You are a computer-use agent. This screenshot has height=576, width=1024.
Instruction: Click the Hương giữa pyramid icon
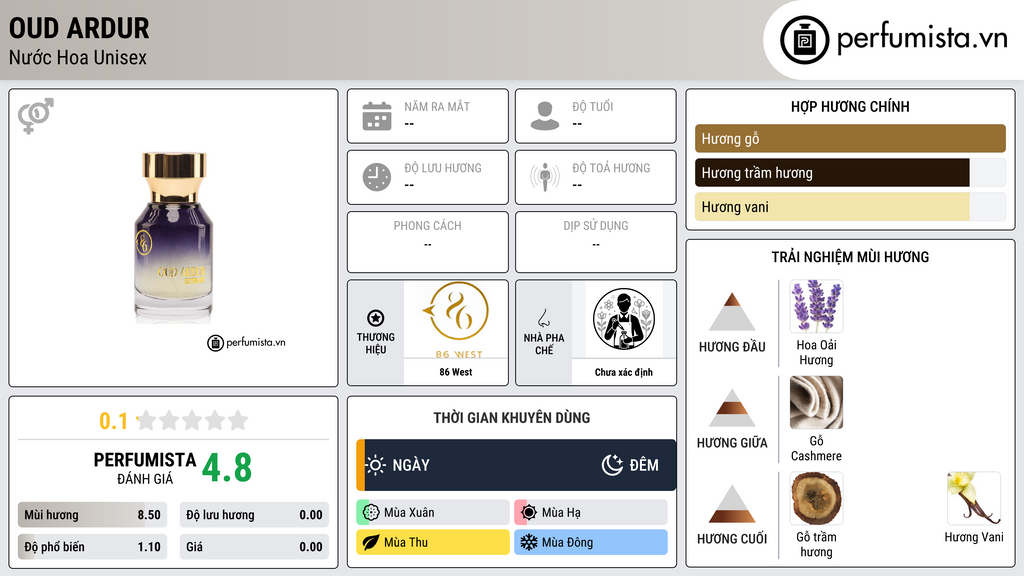(732, 408)
